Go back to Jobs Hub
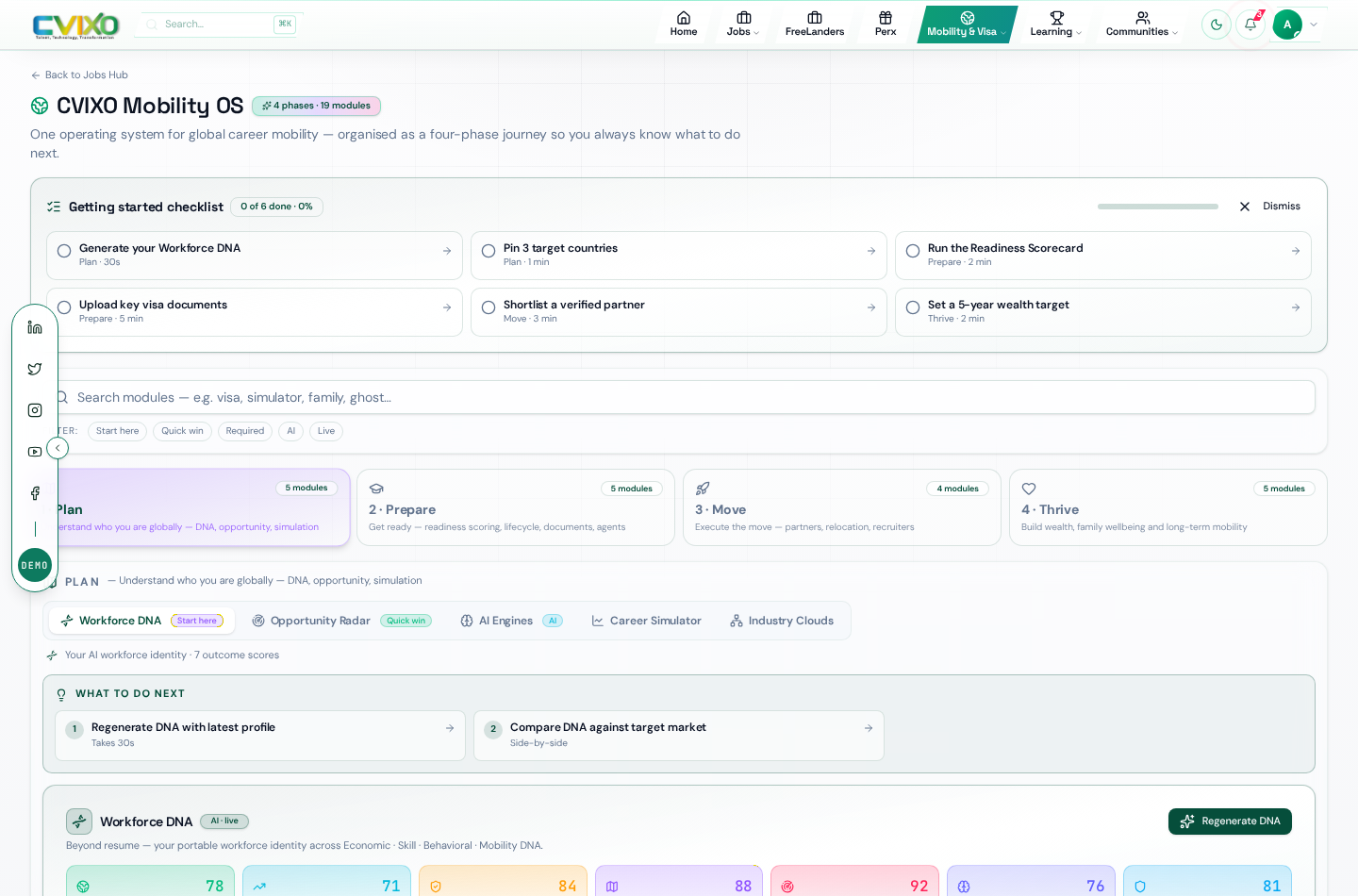Screen dimensions: 1358x896 point(79,75)
